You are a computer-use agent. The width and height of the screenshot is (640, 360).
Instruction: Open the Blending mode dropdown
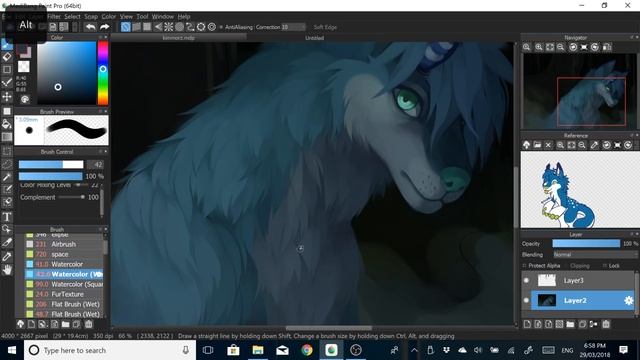point(595,254)
